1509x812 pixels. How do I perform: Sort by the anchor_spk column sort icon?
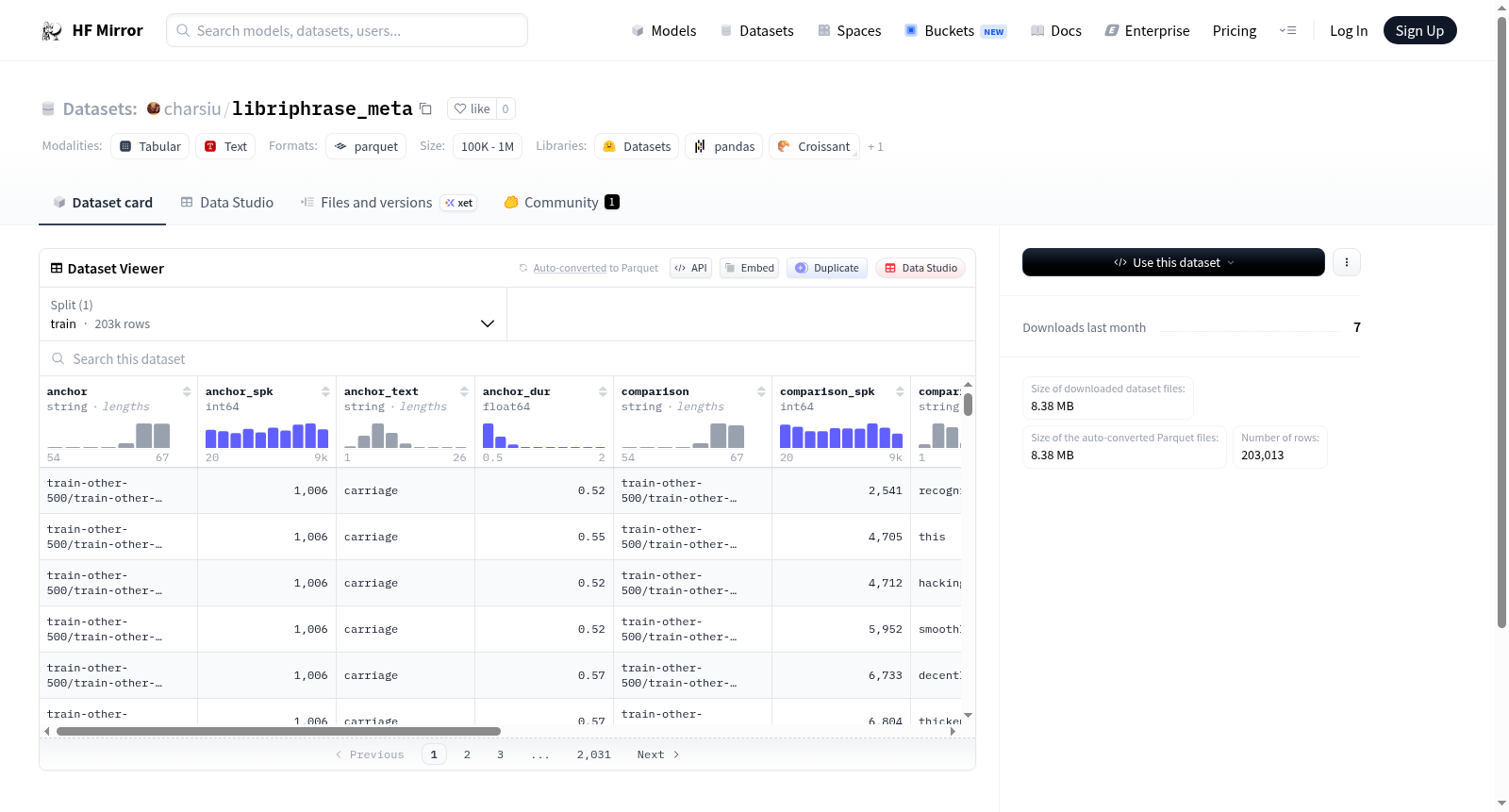tap(325, 391)
